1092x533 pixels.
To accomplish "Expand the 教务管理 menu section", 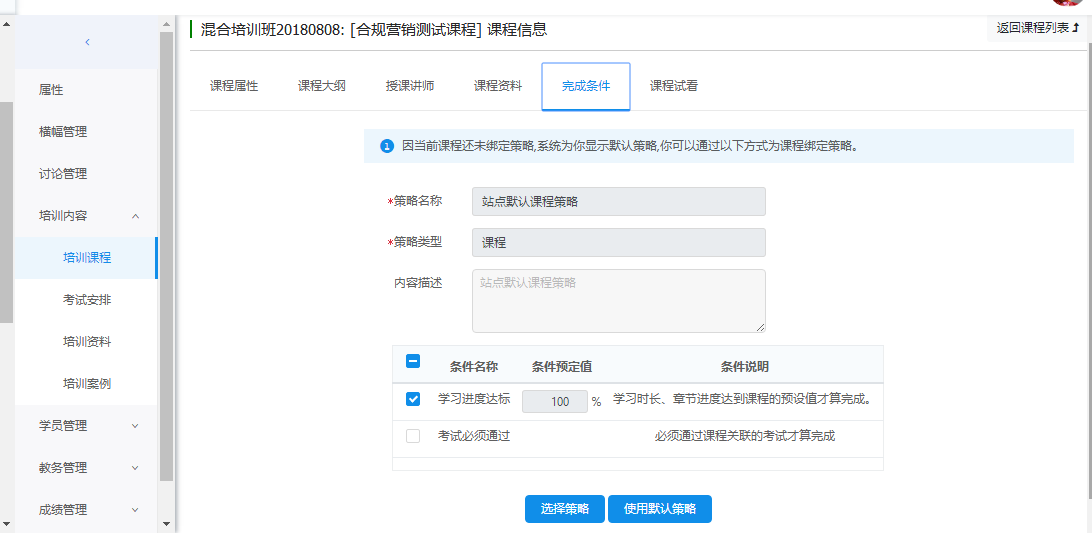I will 135,468.
